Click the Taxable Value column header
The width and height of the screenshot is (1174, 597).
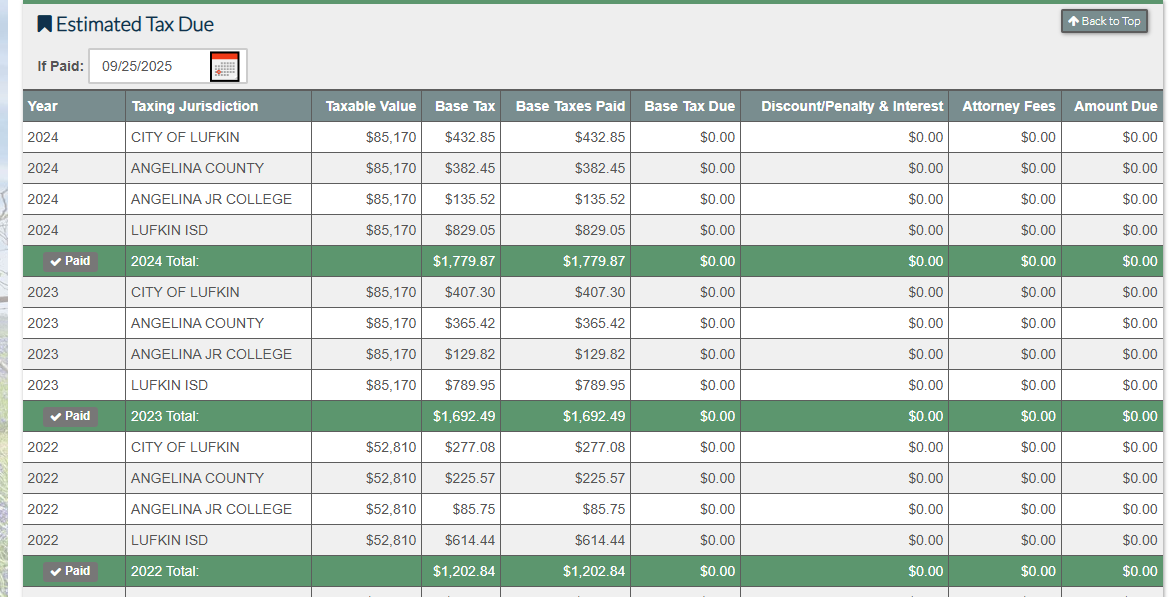click(x=370, y=106)
